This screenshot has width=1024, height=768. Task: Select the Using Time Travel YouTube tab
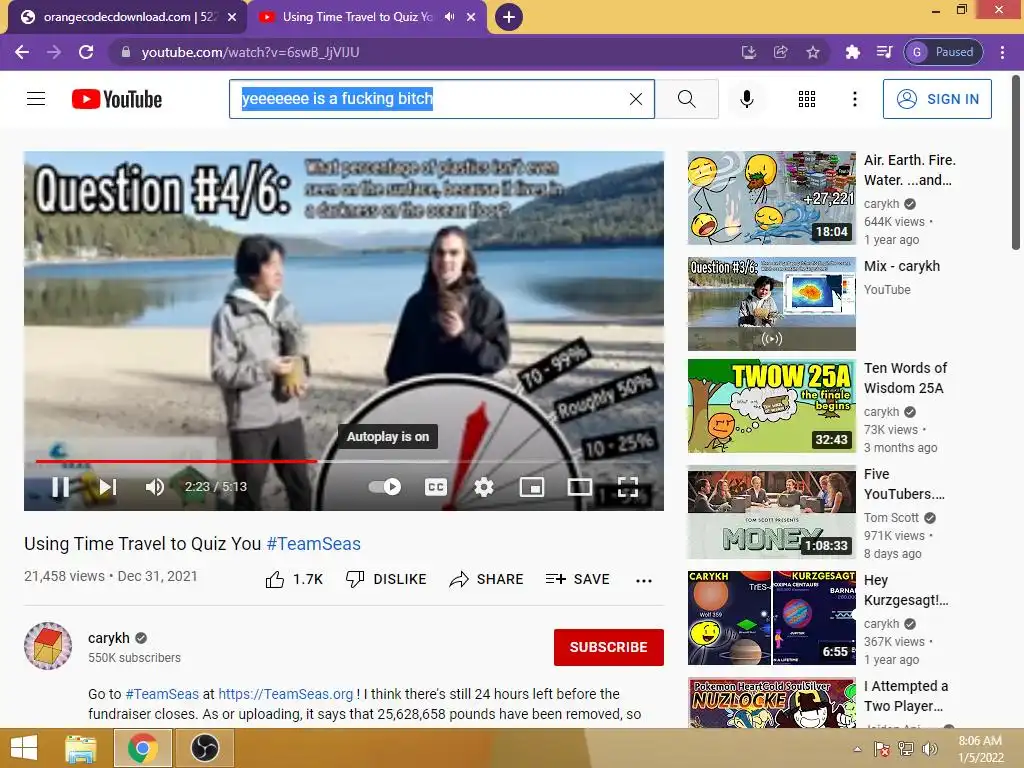(x=356, y=17)
